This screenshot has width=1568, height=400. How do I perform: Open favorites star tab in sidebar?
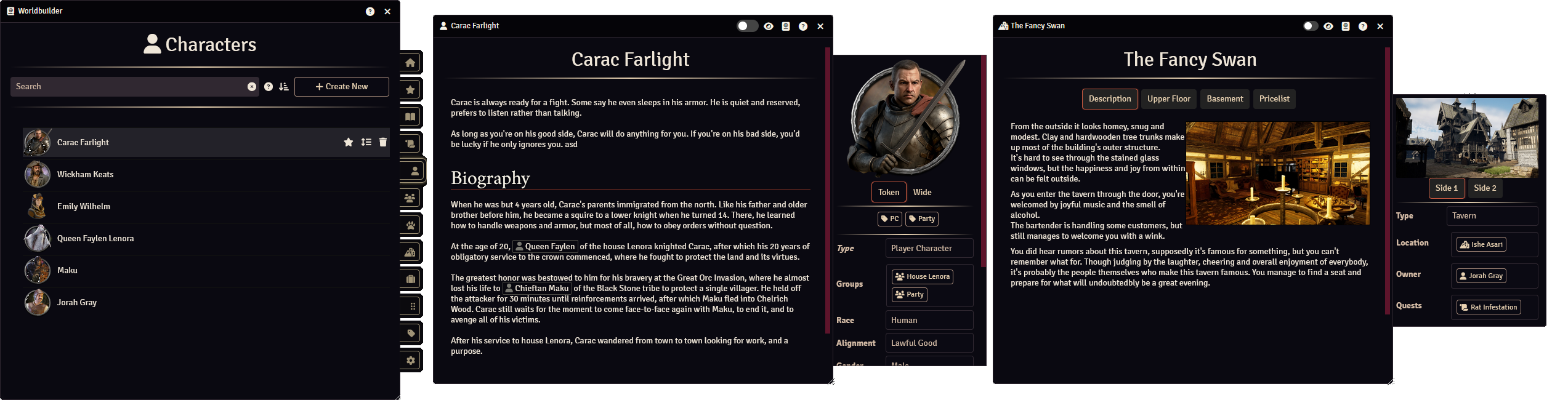point(411,90)
